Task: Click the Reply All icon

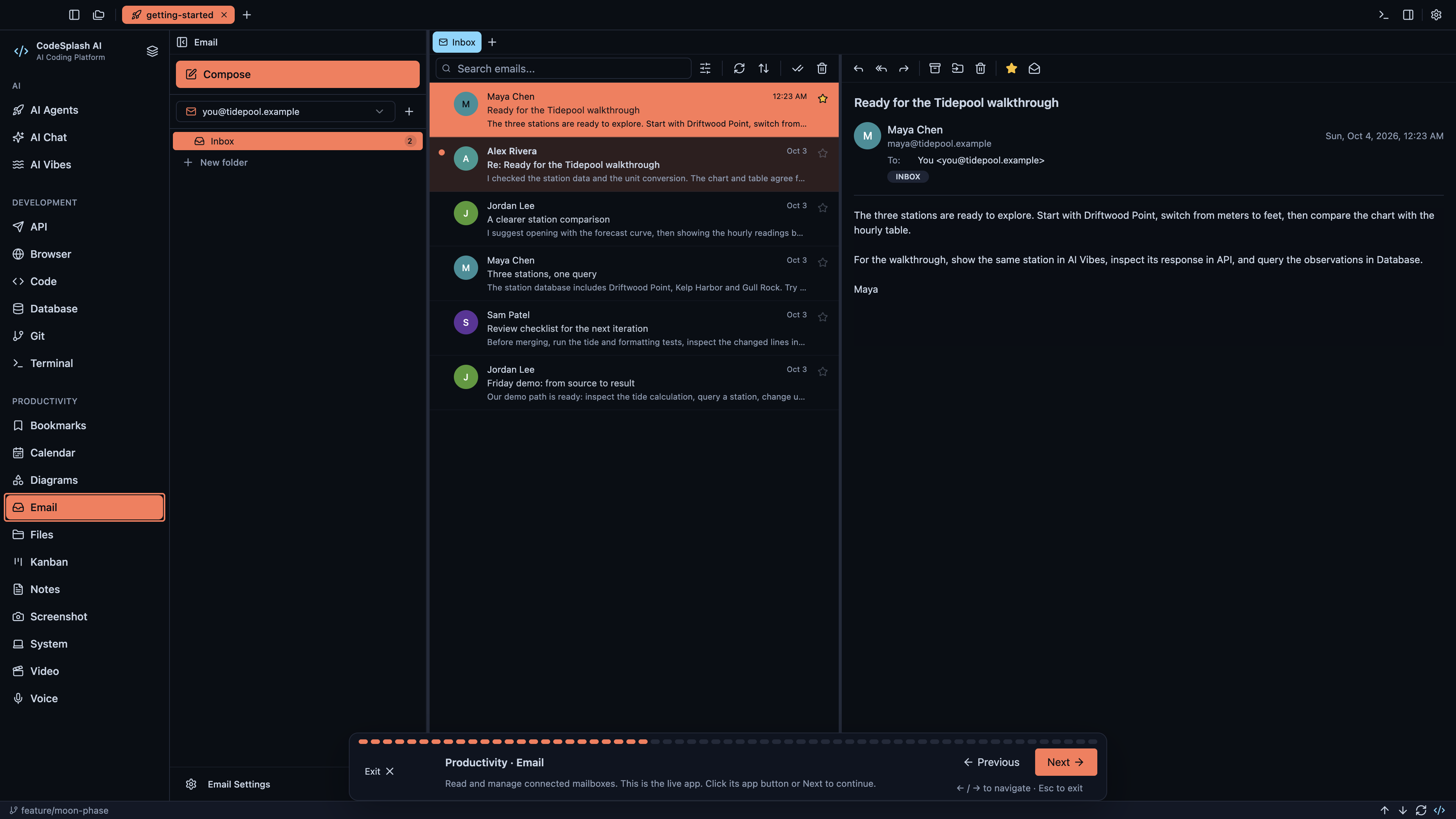Action: tap(880, 68)
